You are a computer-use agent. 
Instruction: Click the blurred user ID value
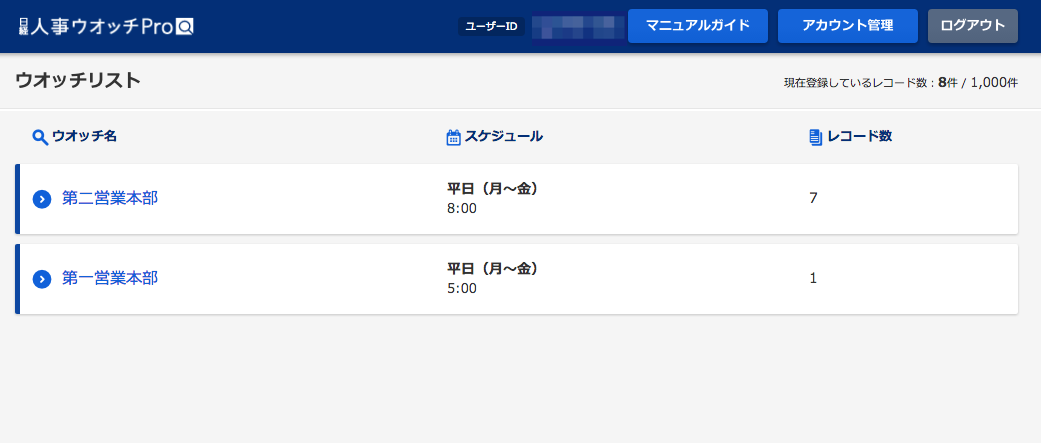pos(578,27)
